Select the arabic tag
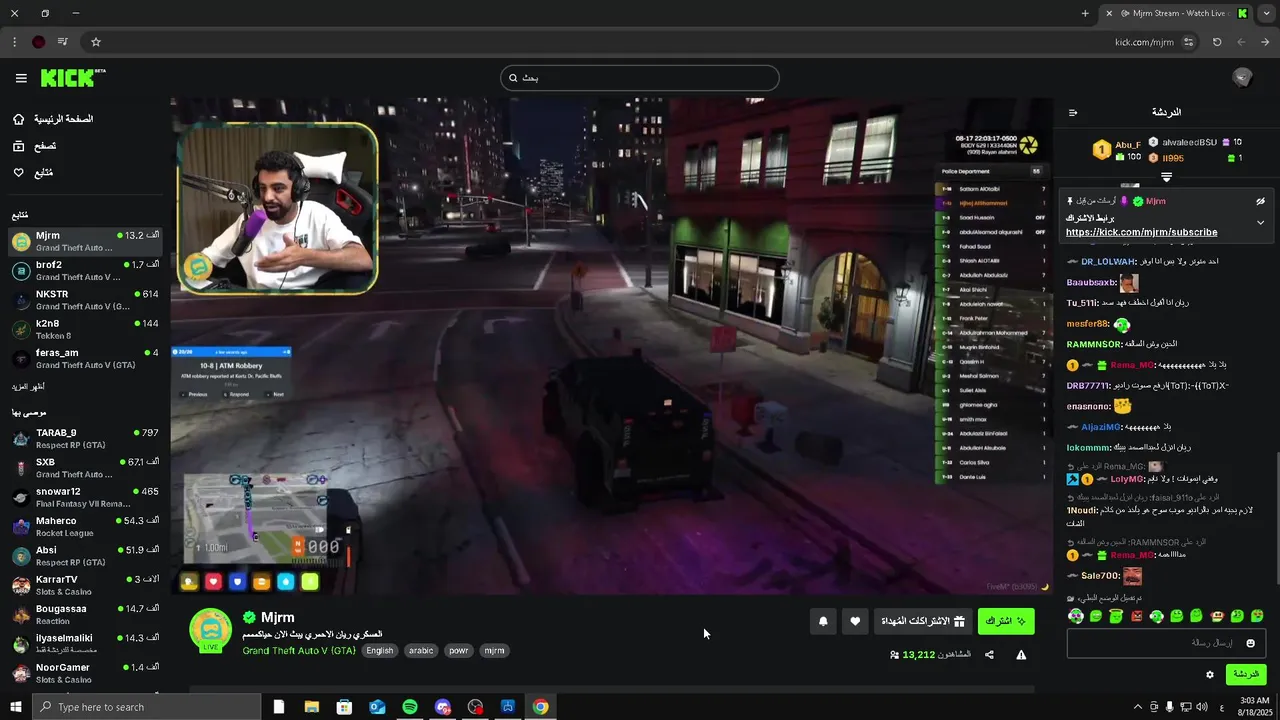 (421, 650)
